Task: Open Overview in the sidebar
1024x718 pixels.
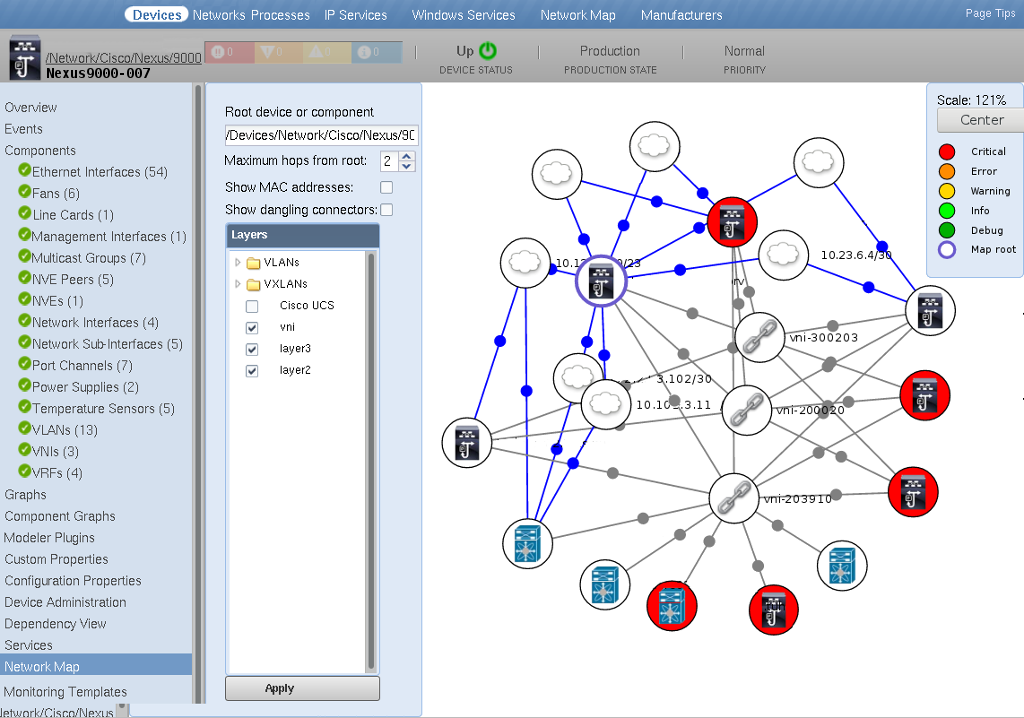Action: 31,107
